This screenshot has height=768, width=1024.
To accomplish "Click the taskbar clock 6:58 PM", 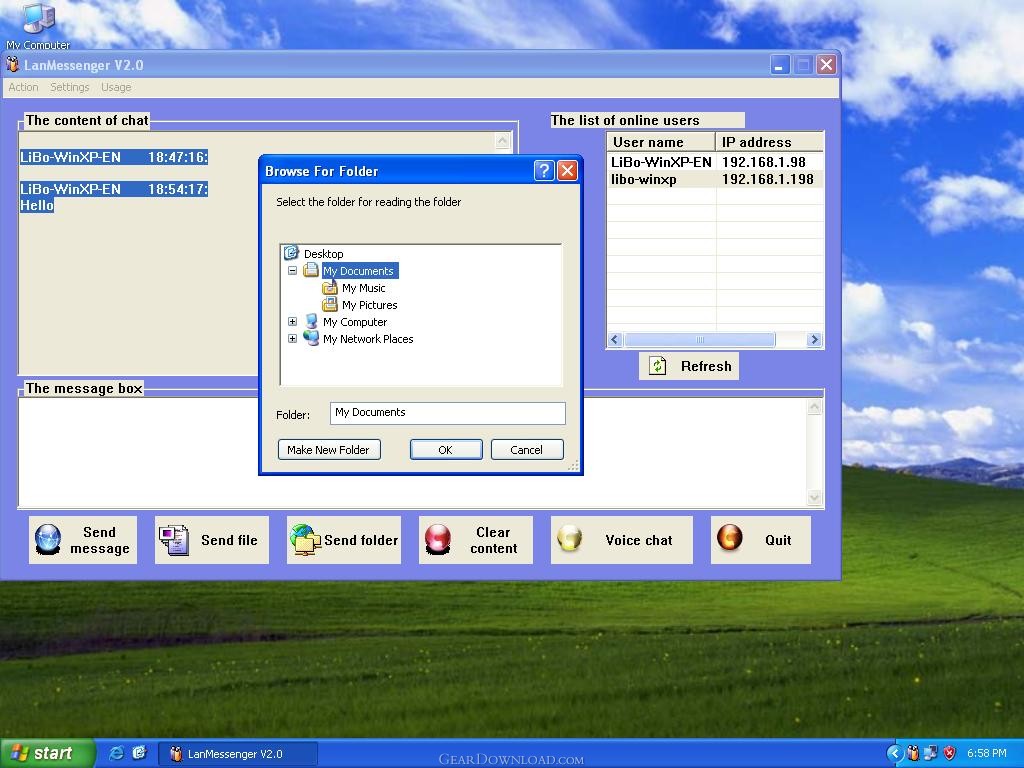I will coord(987,753).
